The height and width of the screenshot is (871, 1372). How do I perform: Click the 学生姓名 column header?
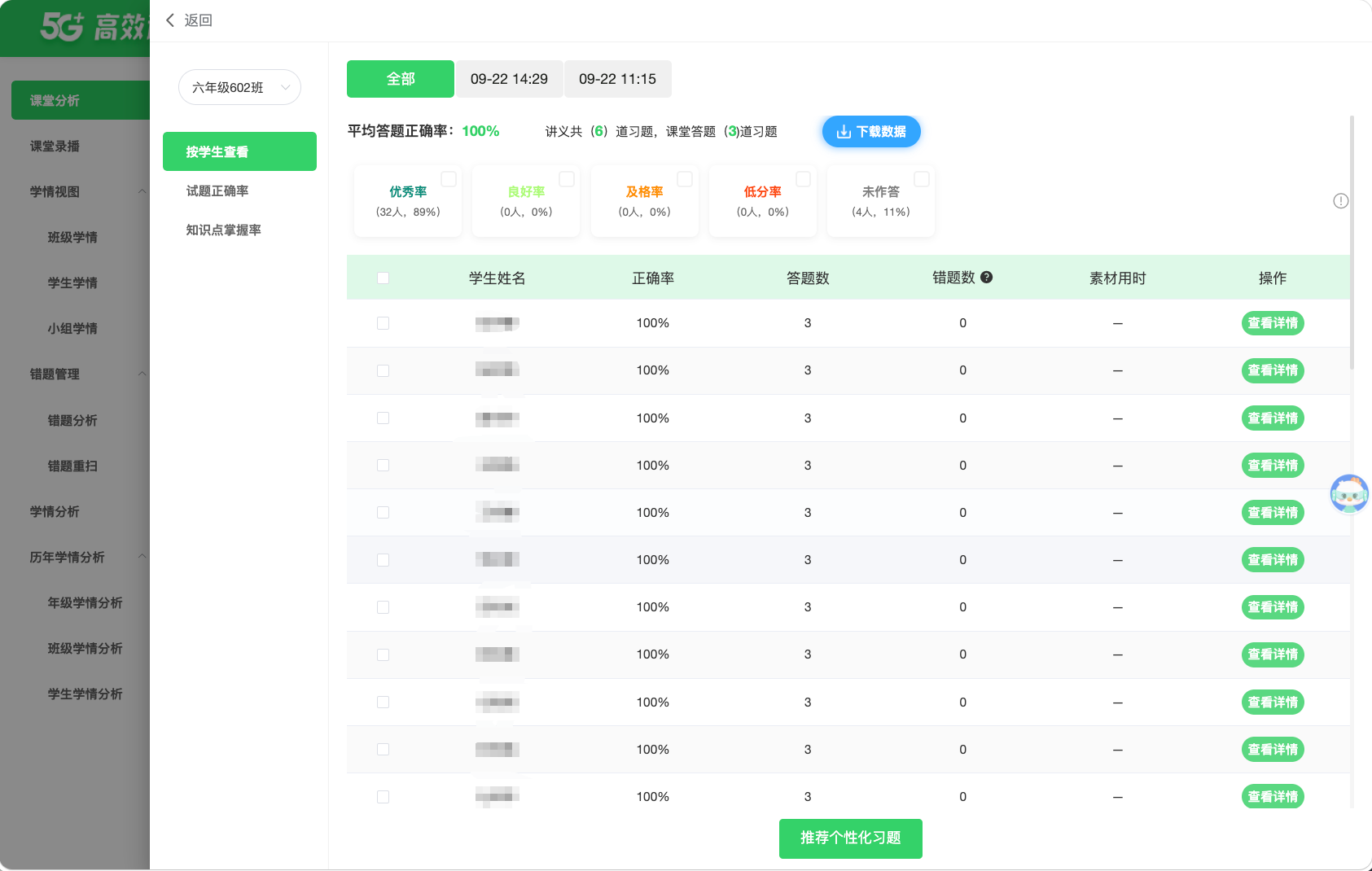(498, 278)
